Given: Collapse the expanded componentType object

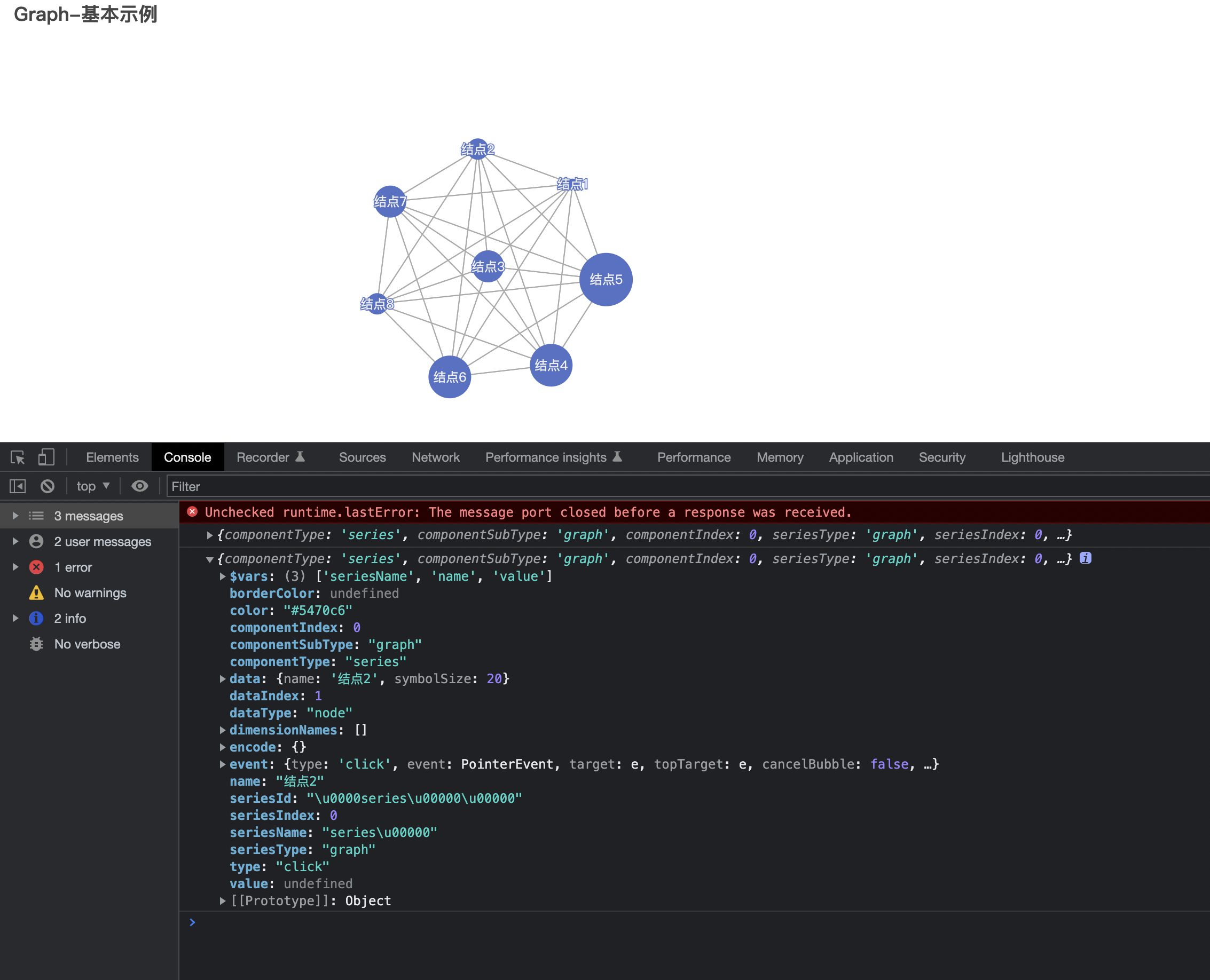Looking at the screenshot, I should click(209, 559).
